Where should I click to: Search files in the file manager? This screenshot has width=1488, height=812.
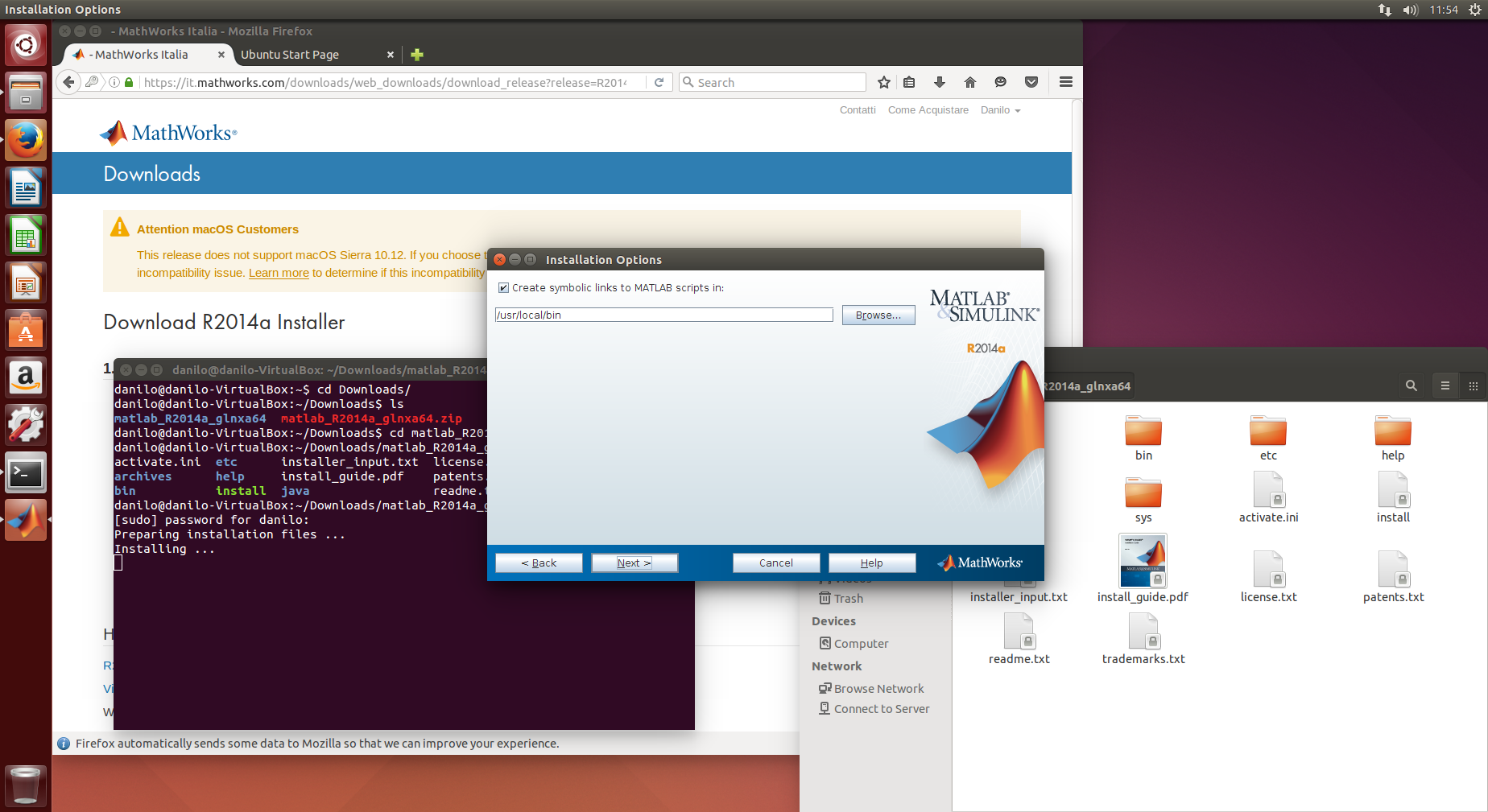point(1411,385)
